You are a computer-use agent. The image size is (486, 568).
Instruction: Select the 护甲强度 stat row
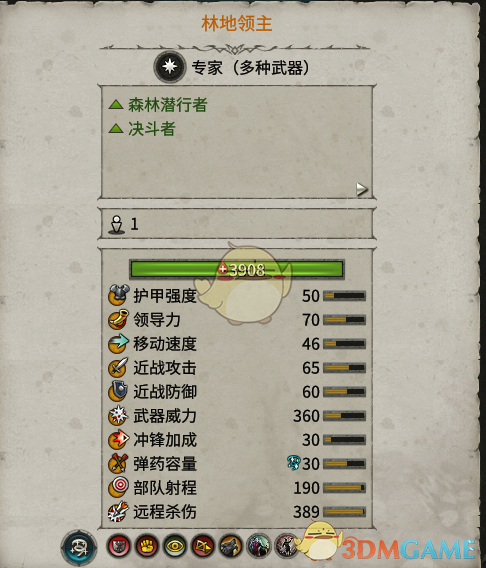point(237,296)
